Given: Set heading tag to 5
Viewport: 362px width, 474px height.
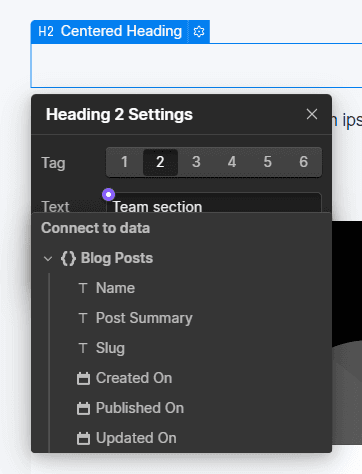Looking at the screenshot, I should pyautogui.click(x=268, y=162).
